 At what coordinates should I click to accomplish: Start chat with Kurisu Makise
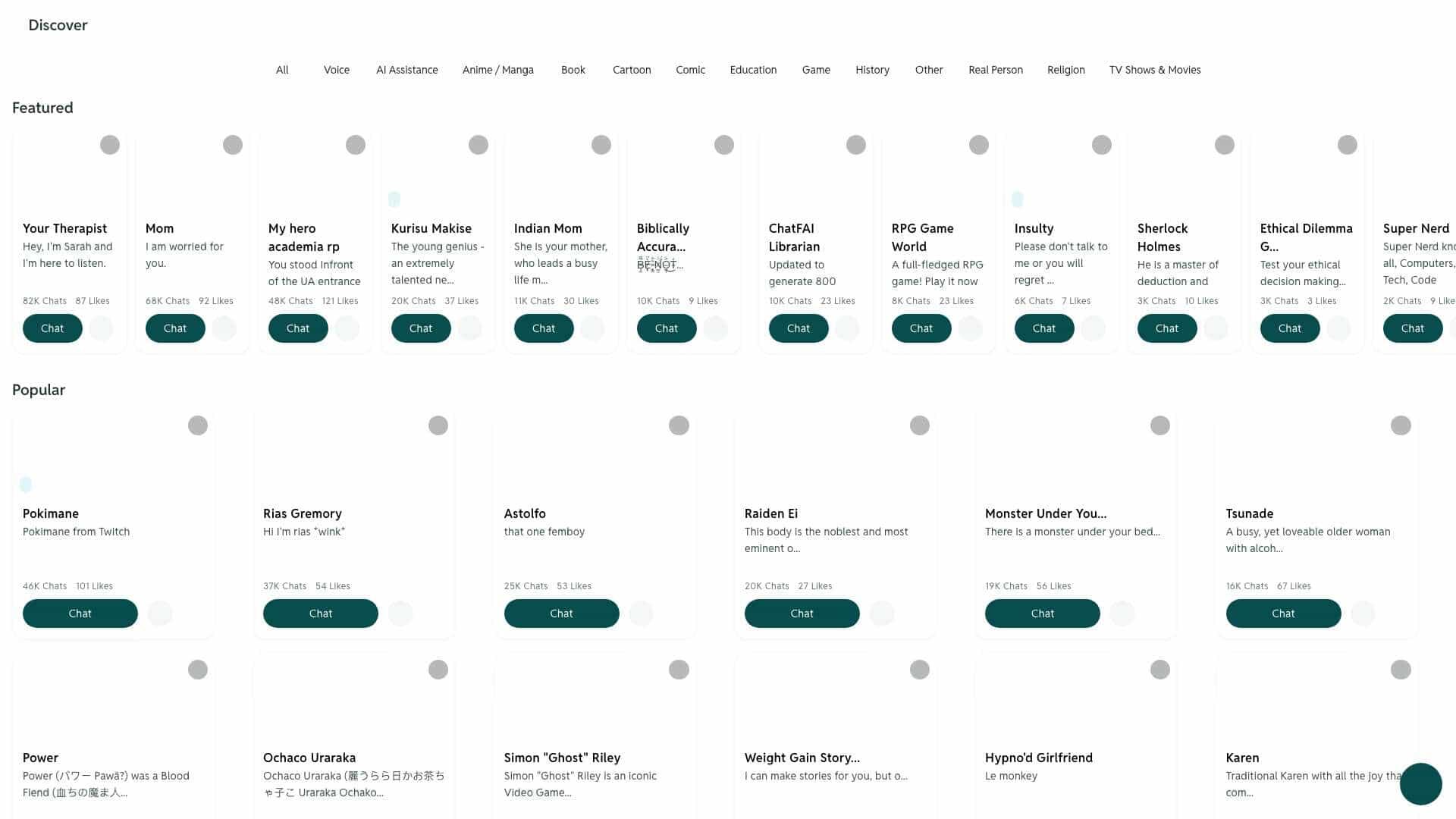coord(420,328)
